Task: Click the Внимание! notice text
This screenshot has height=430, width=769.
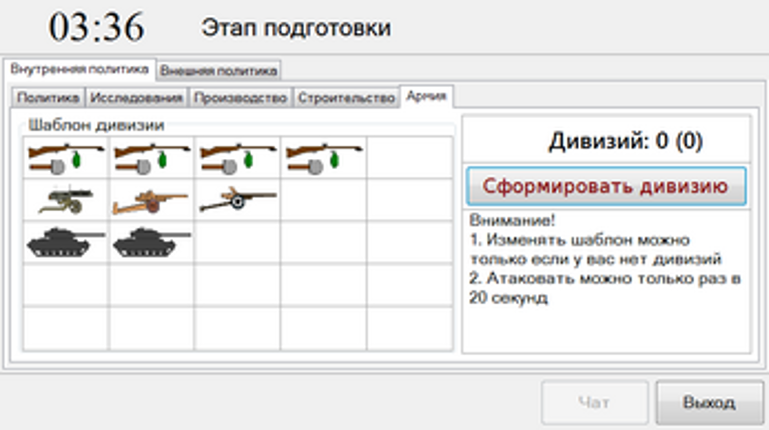Action: 512,220
